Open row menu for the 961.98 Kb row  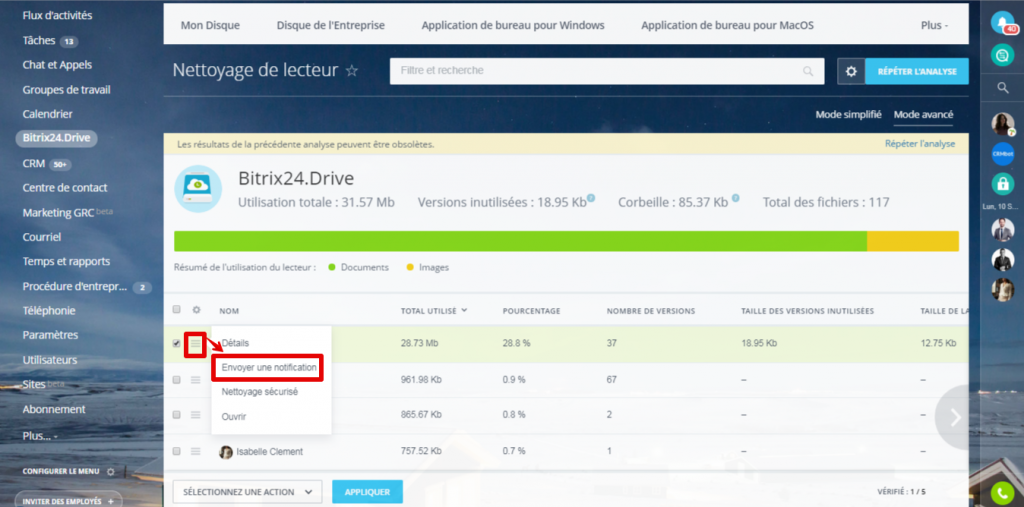pos(195,380)
